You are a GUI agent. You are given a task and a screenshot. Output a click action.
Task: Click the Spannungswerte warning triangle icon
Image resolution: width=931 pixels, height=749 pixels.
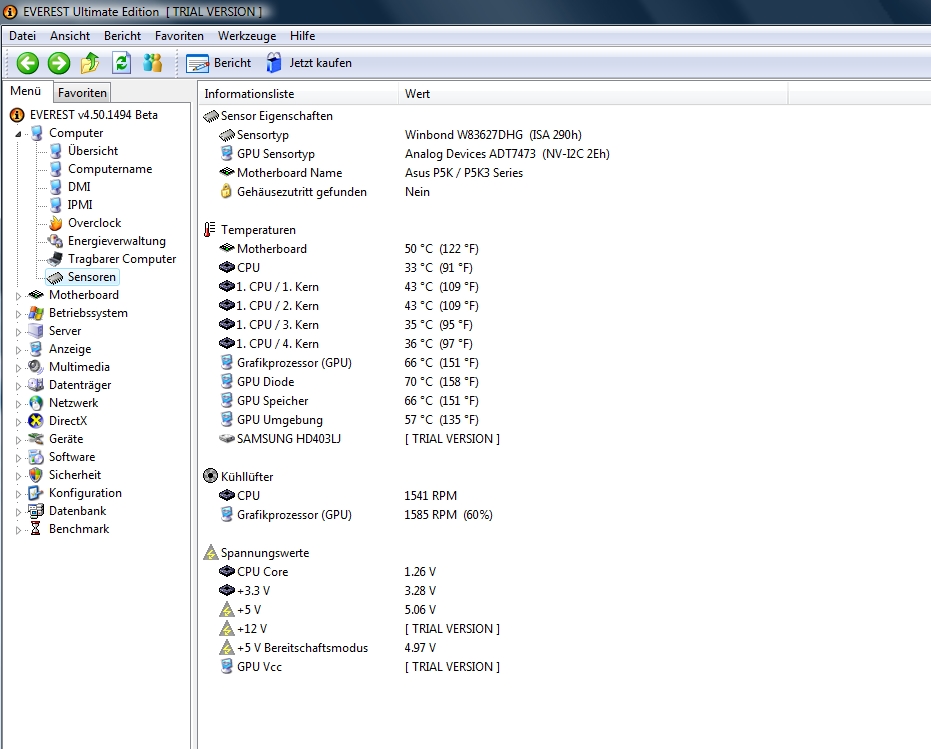click(x=210, y=552)
